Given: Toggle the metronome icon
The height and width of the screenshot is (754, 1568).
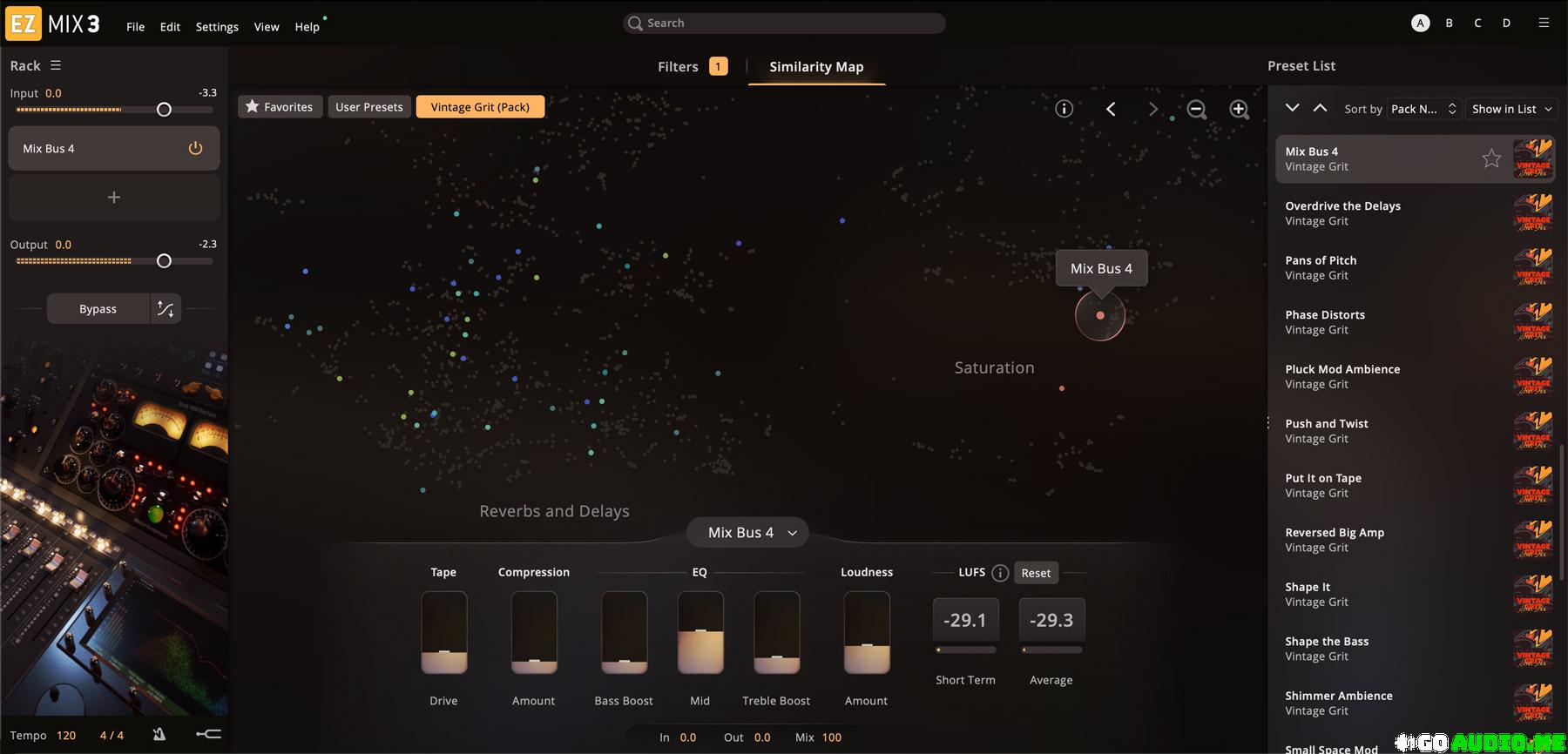Looking at the screenshot, I should [x=159, y=735].
